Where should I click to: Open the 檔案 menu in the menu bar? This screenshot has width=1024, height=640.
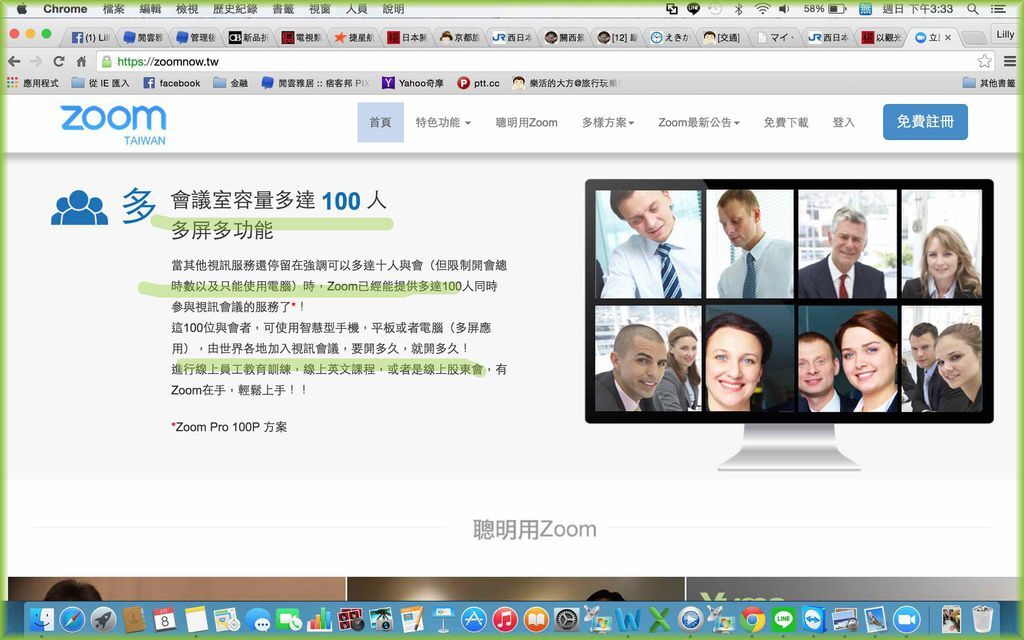(114, 9)
